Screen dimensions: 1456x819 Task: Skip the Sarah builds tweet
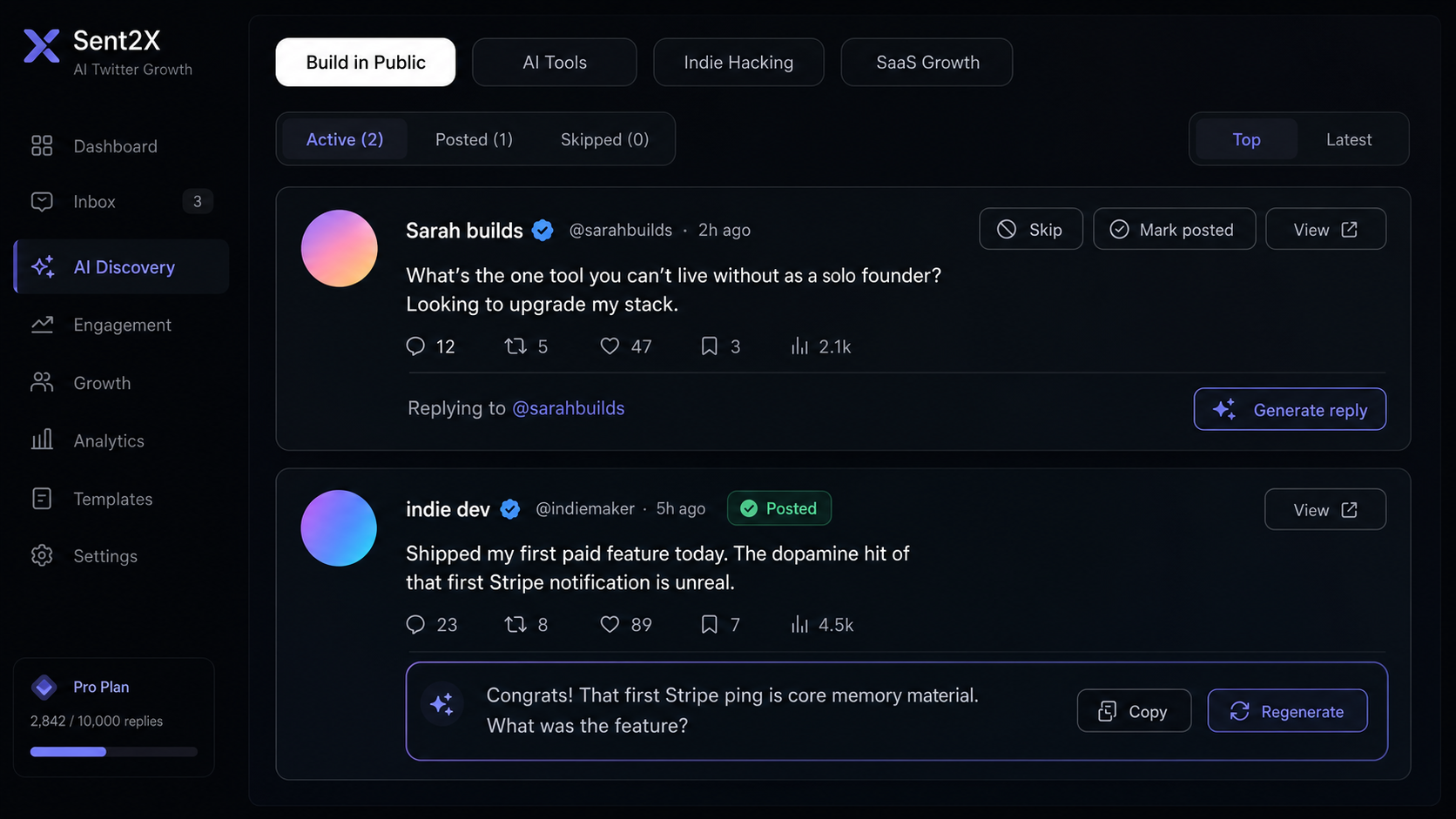coord(1031,229)
